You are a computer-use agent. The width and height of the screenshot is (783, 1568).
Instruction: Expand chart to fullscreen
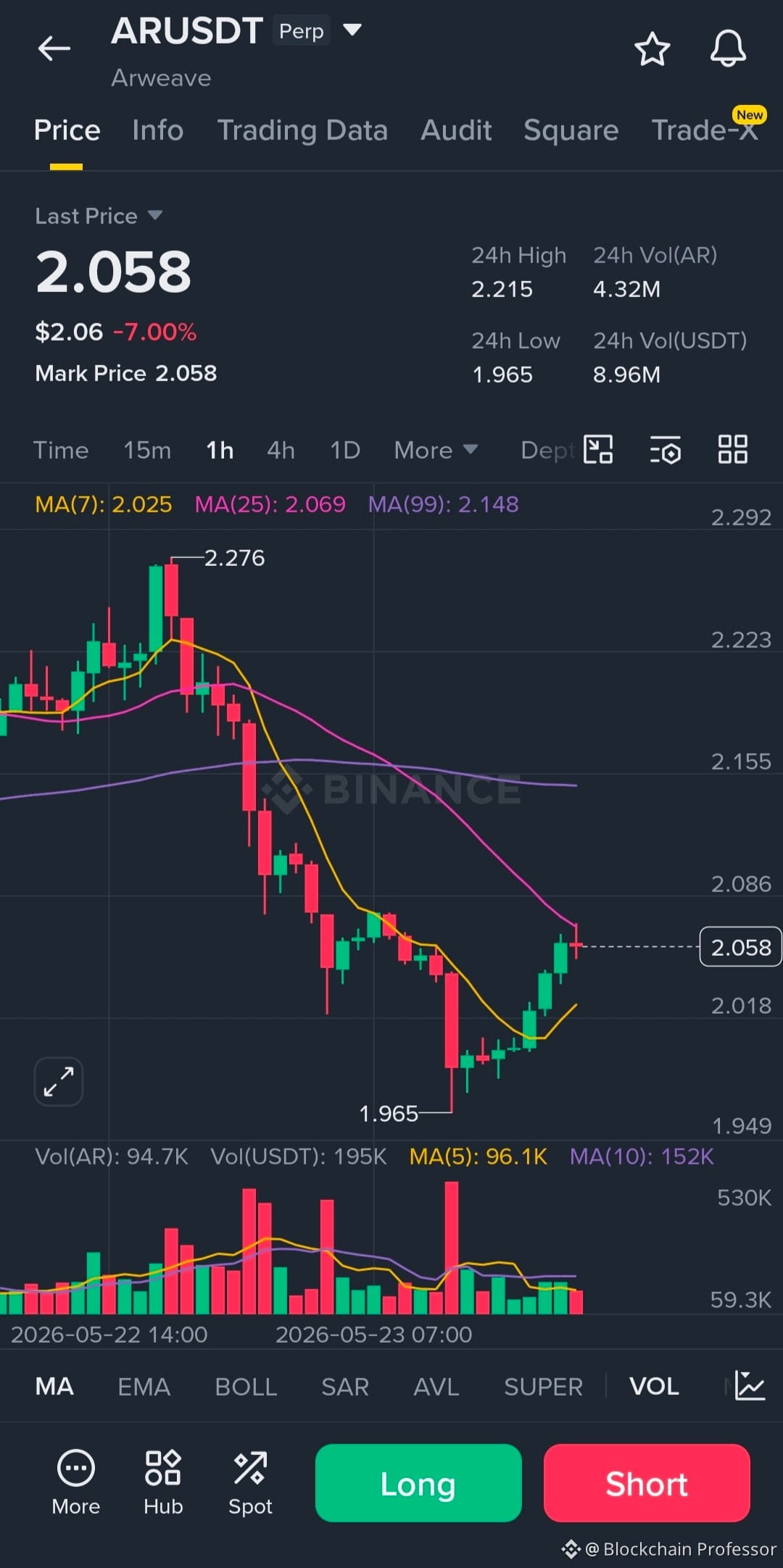(x=59, y=1082)
